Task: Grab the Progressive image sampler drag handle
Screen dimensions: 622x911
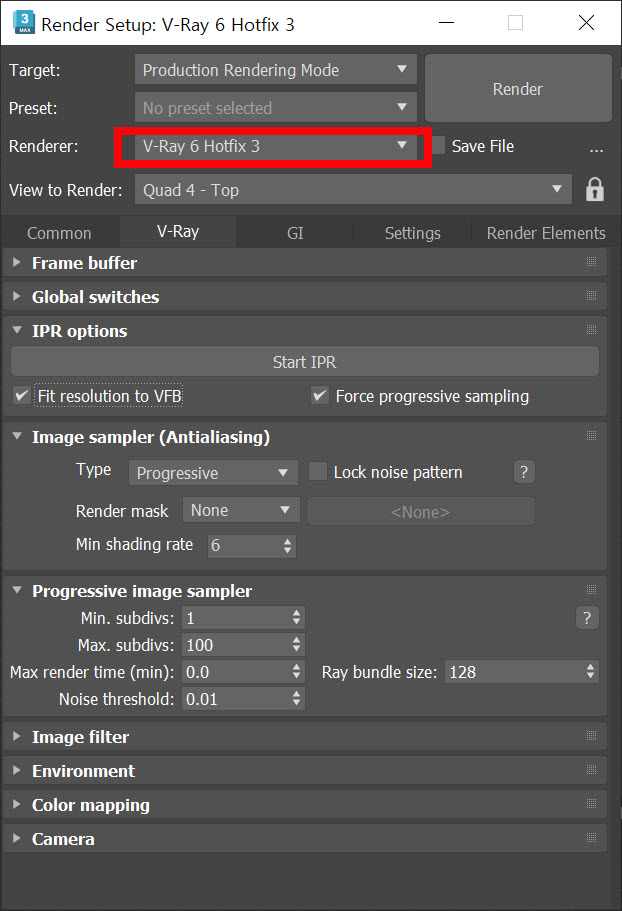Action: coord(591,590)
